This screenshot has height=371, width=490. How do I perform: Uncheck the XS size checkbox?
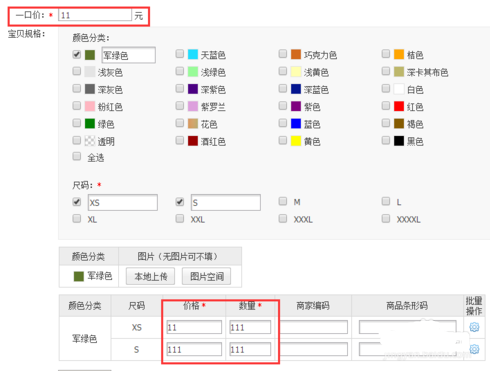pos(77,202)
